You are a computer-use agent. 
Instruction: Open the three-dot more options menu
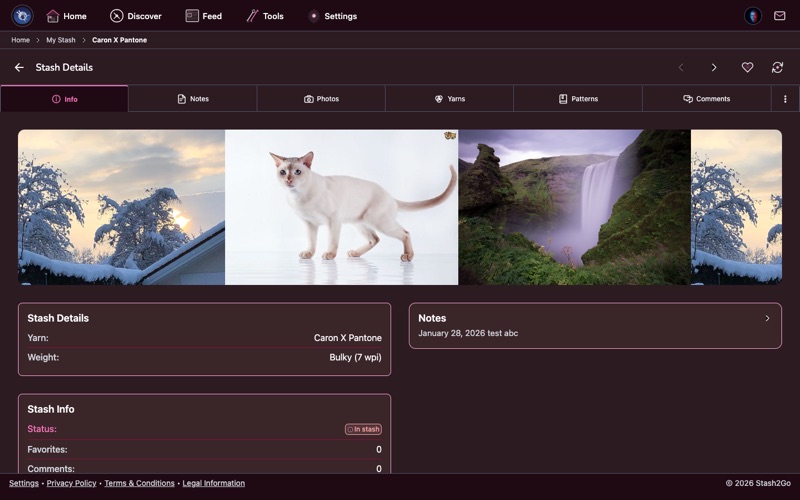pyautogui.click(x=785, y=99)
